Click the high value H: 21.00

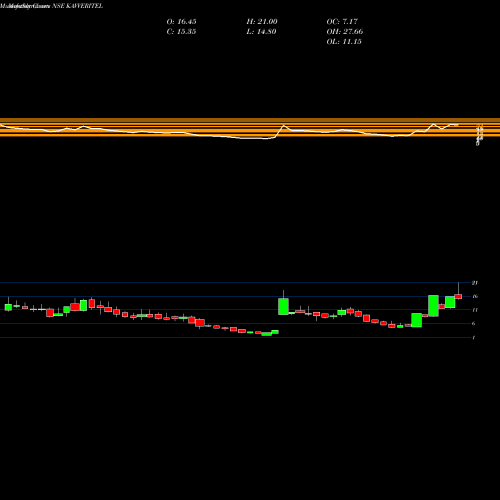pos(262,22)
